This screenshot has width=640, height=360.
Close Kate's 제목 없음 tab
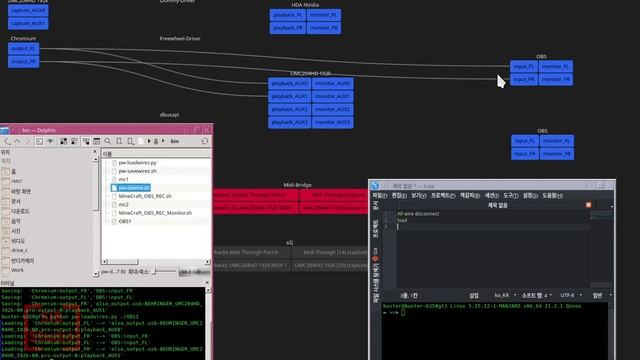point(588,205)
